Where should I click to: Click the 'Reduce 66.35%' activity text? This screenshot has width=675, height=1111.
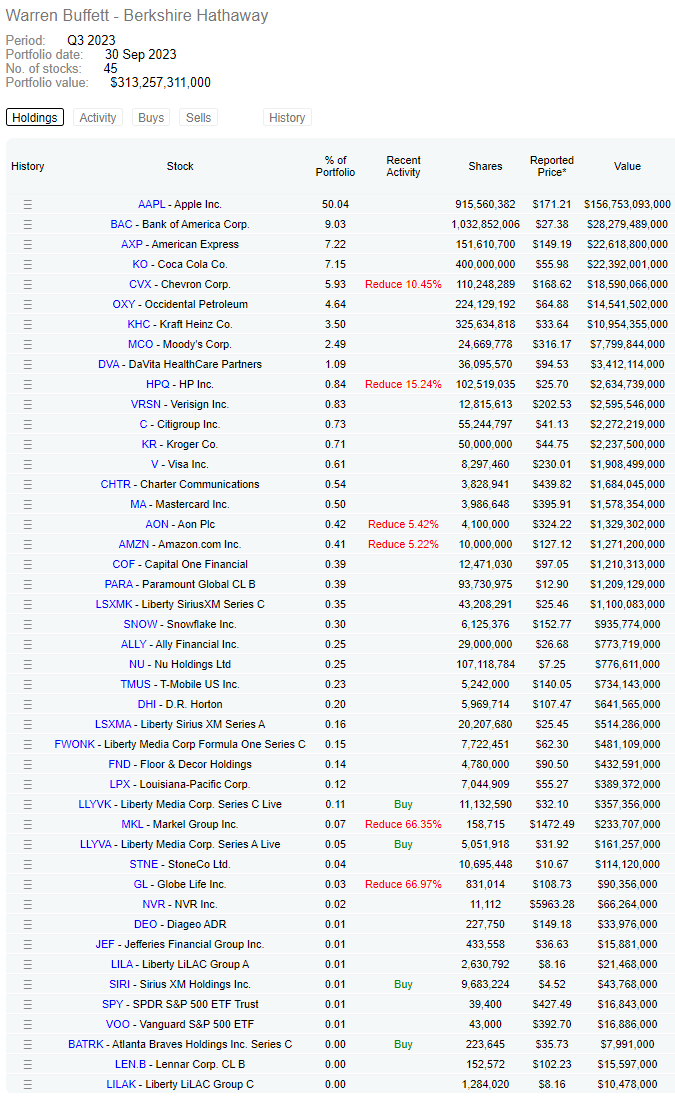pos(404,825)
